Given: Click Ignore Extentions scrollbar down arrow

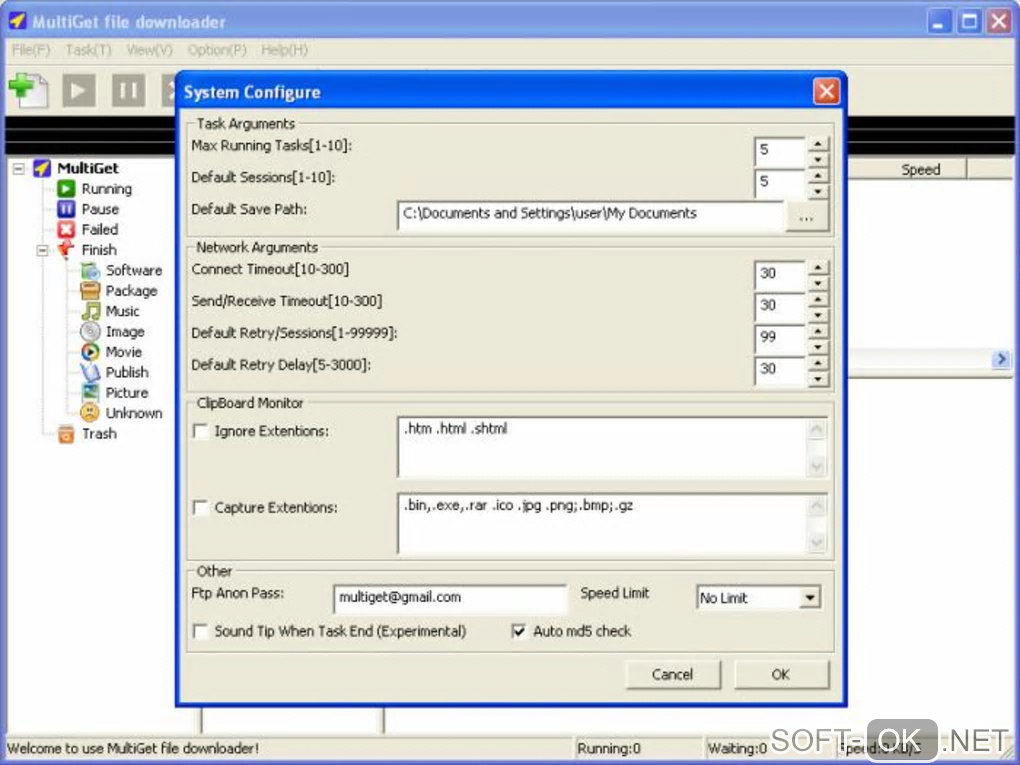Looking at the screenshot, I should coord(816,467).
